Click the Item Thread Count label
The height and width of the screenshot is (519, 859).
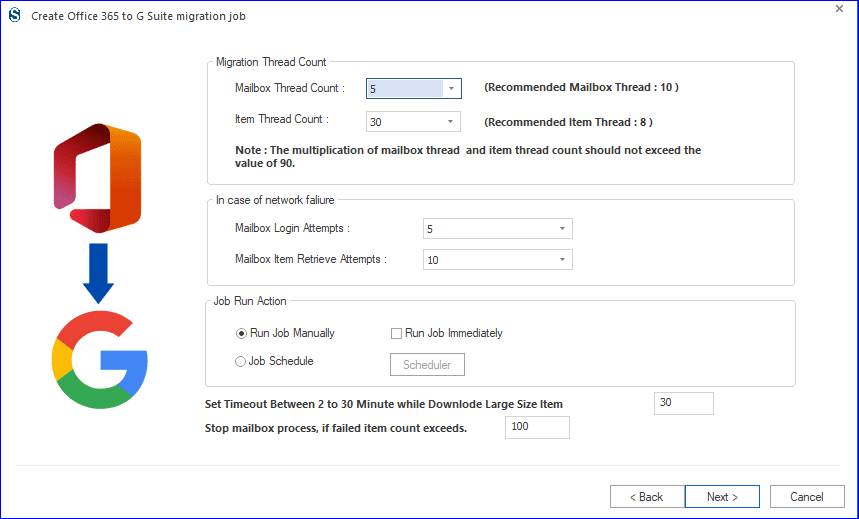282,119
